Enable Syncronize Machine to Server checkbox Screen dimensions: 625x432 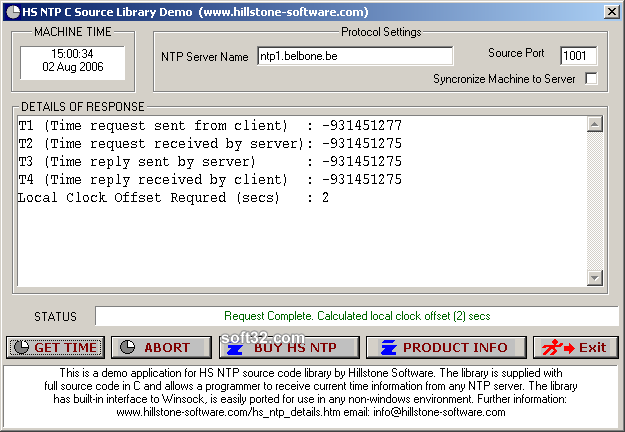(591, 79)
